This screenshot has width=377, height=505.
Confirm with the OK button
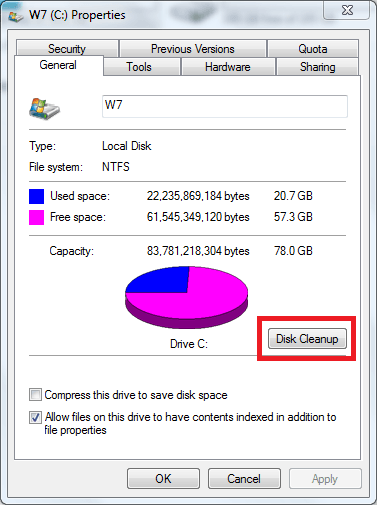click(x=163, y=479)
